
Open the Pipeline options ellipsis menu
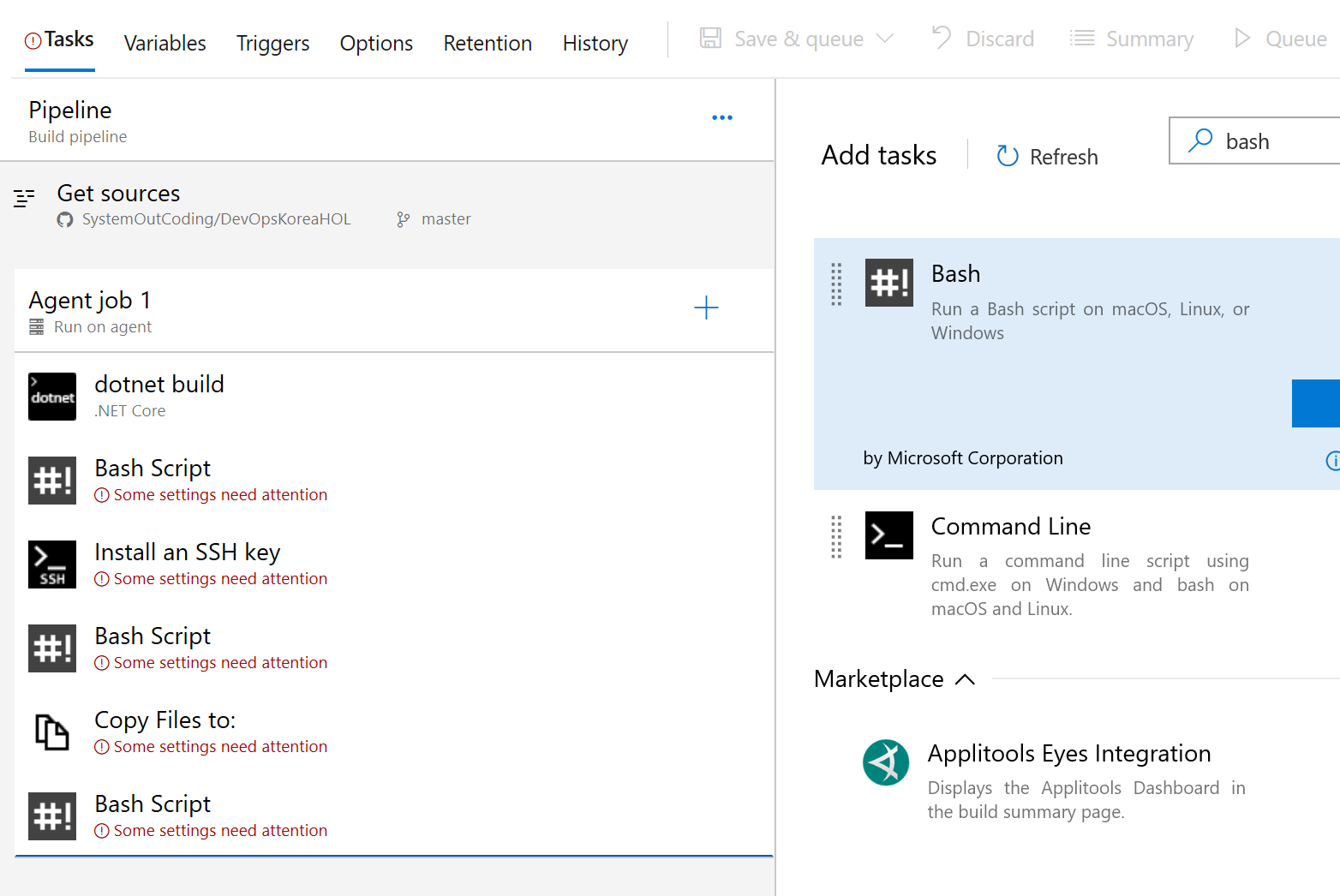[722, 117]
